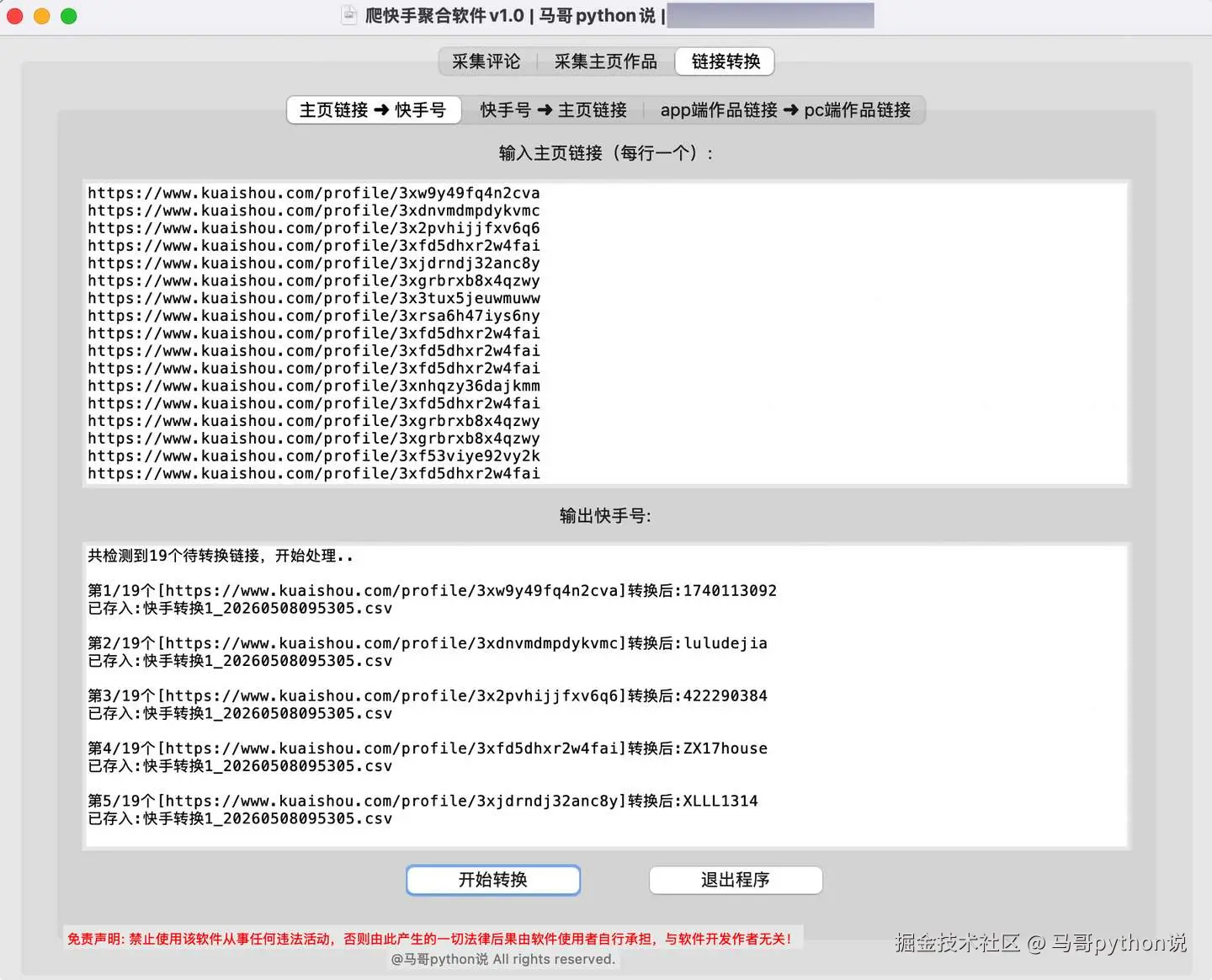Click the 第3/19个 result line with 422290384

click(x=428, y=696)
